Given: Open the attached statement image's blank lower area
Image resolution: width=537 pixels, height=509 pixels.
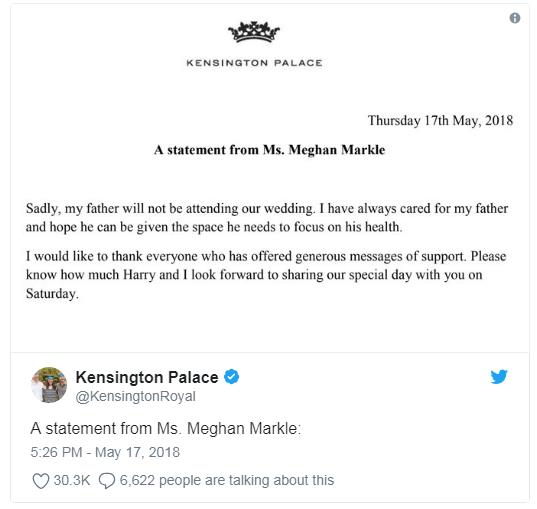Looking at the screenshot, I should pyautogui.click(x=270, y=327).
